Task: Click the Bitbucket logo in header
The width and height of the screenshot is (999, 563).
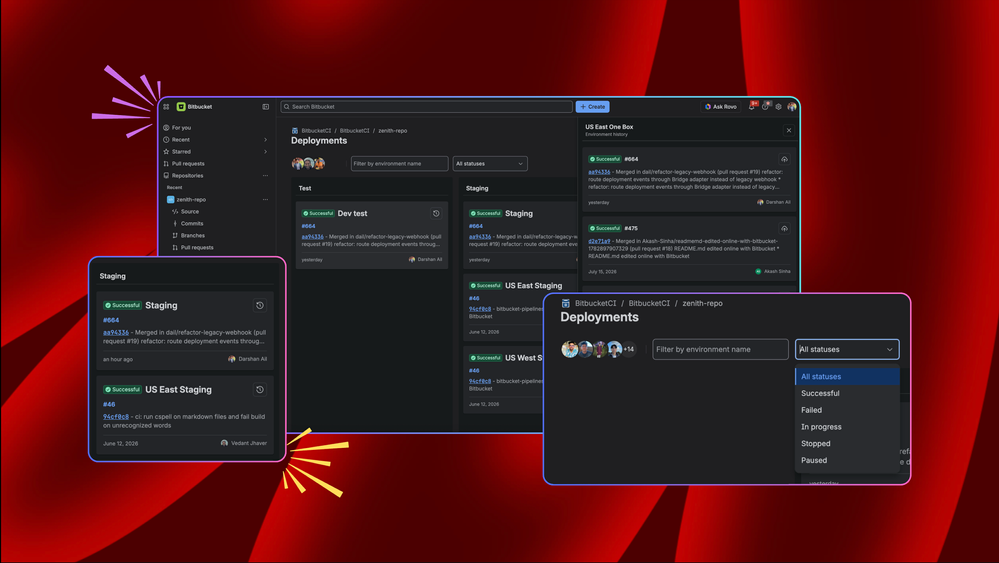Action: click(194, 107)
